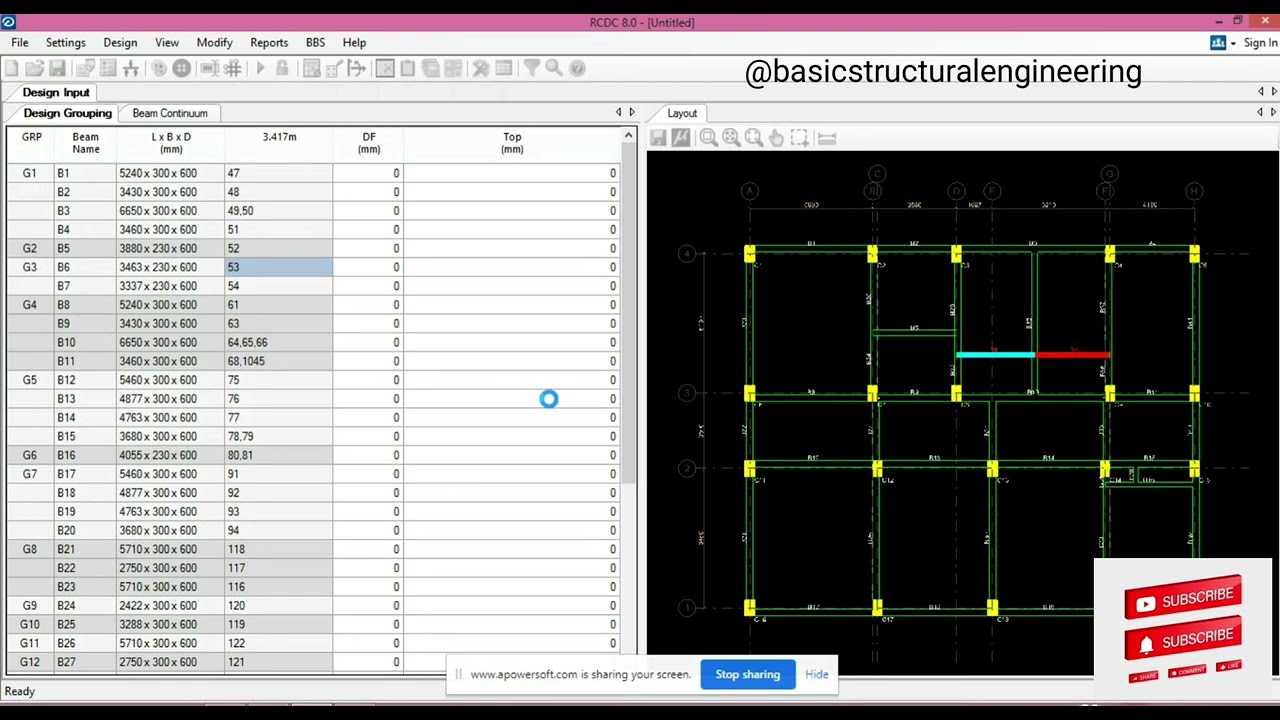Viewport: 1280px width, 720px height.
Task: Click the play/run design arrow icon
Action: click(260, 68)
